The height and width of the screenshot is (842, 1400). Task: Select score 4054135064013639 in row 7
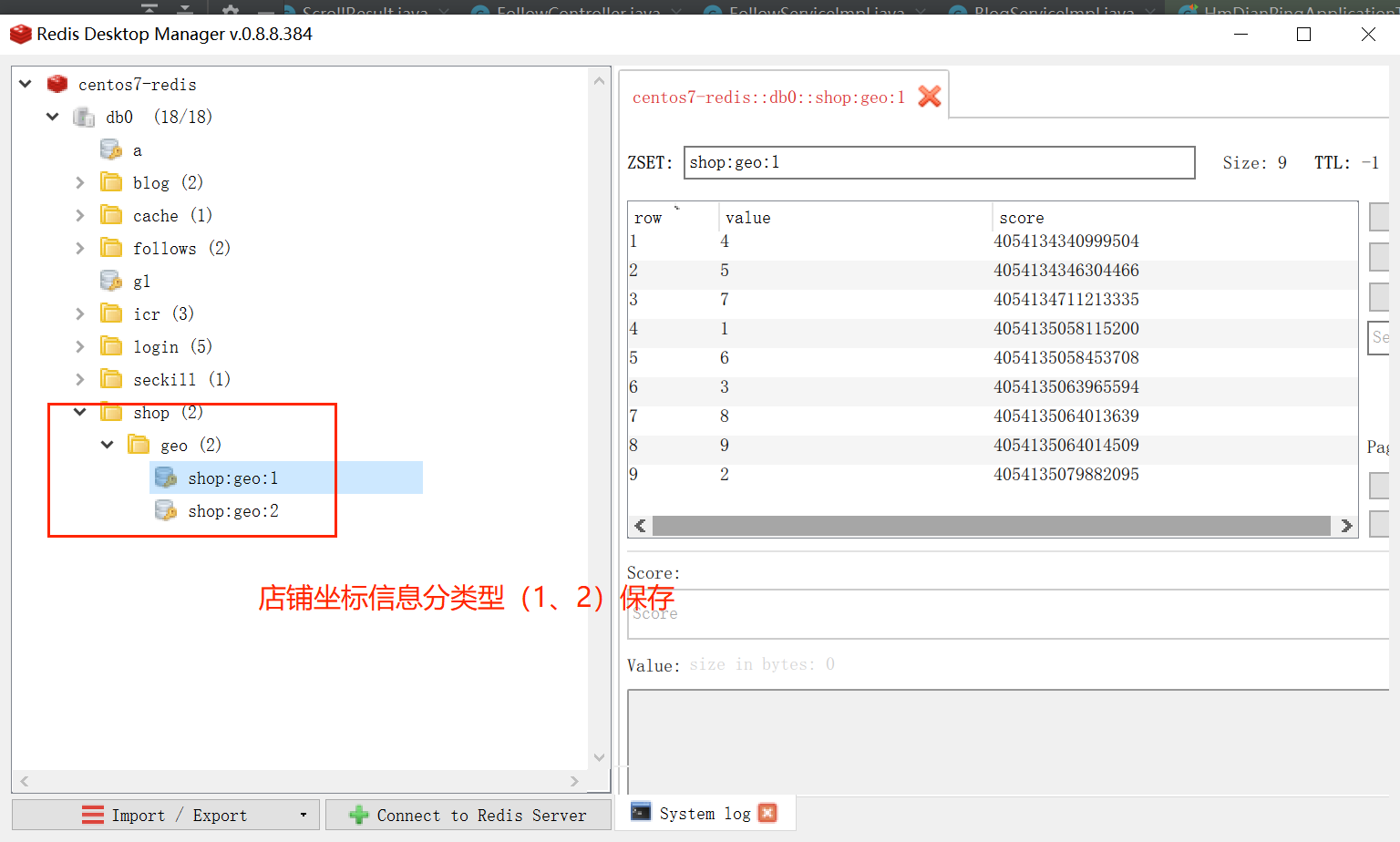click(x=1066, y=416)
